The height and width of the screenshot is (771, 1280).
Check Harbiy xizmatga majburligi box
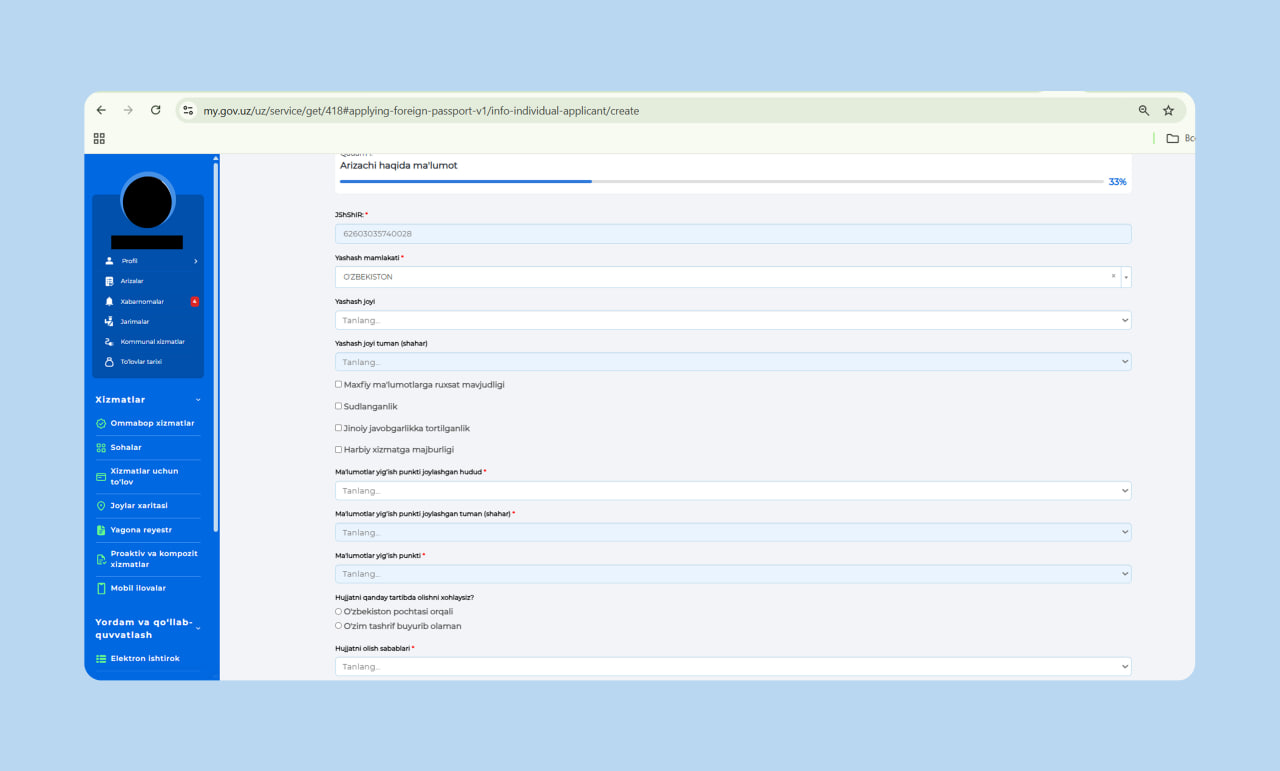tap(338, 449)
